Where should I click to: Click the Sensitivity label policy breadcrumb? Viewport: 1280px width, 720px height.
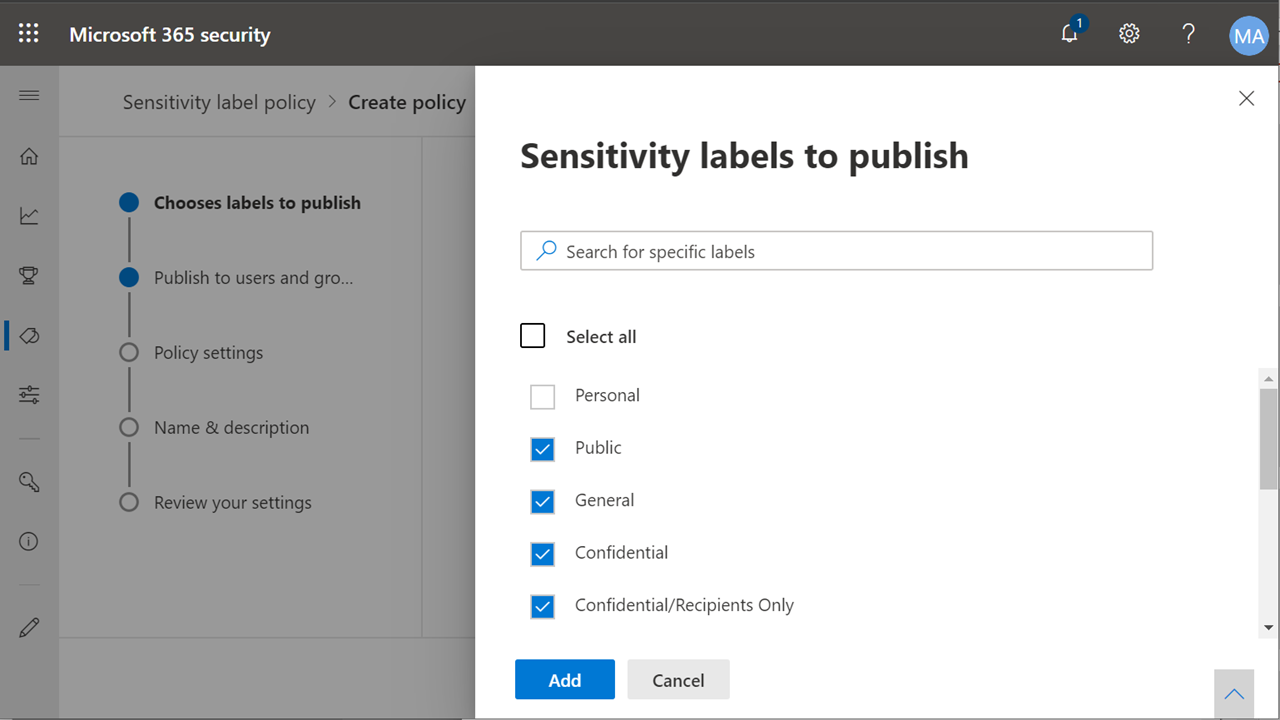(219, 102)
